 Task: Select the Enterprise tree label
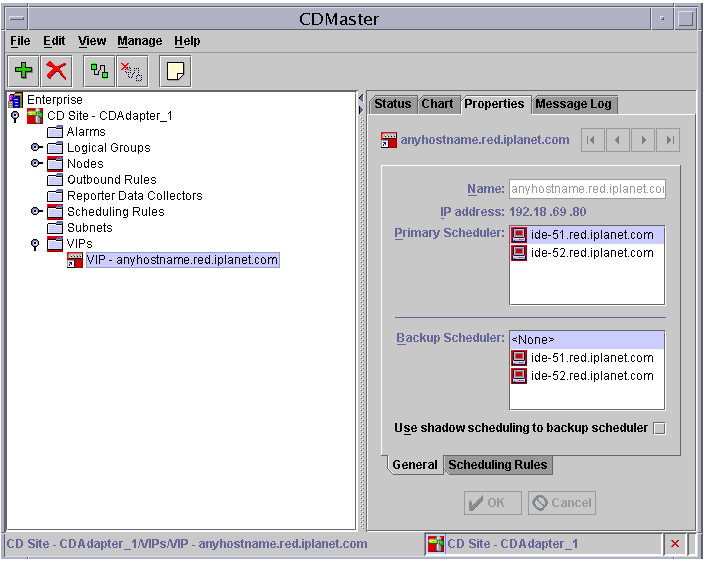[55, 100]
